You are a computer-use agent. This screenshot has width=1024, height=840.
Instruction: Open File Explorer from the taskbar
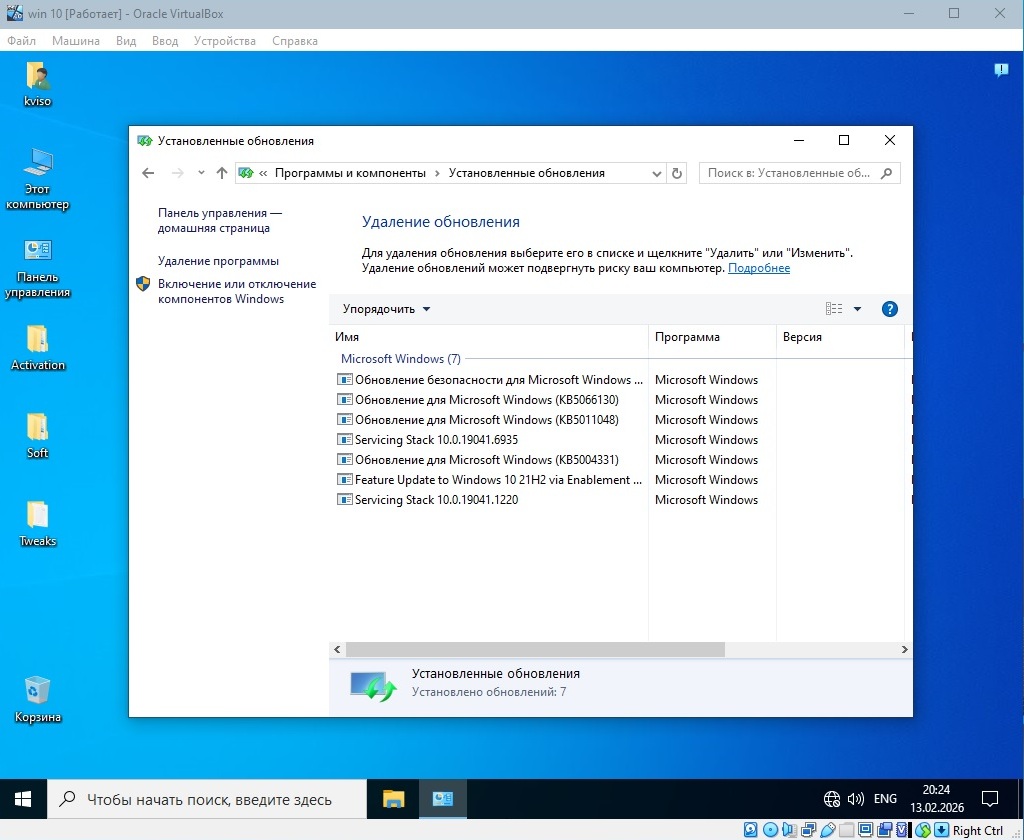(394, 799)
